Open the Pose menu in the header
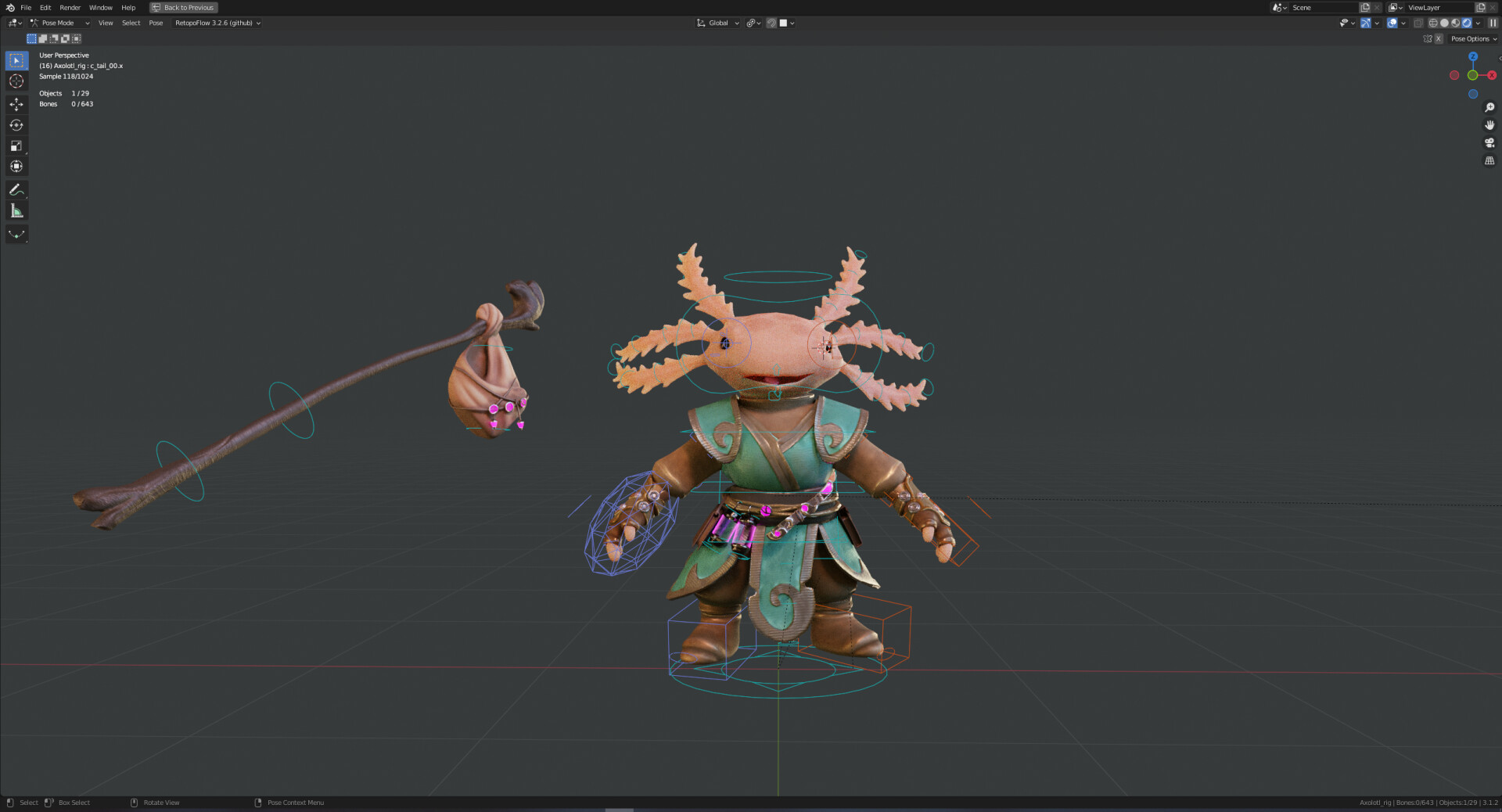Viewport: 1502px width, 812px height. 156,23
